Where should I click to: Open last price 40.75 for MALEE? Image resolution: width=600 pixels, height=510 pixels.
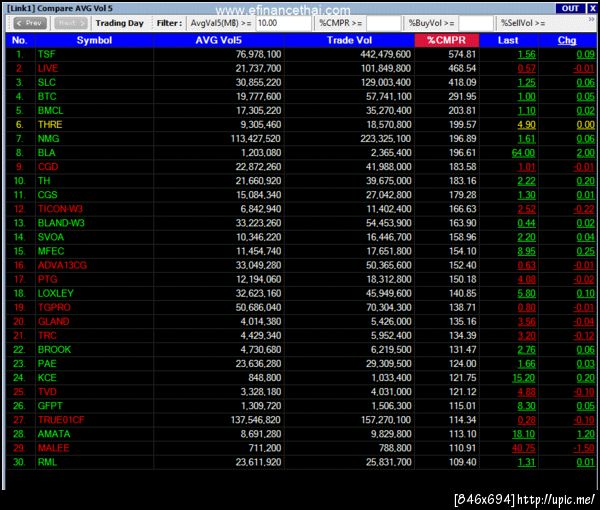523,448
